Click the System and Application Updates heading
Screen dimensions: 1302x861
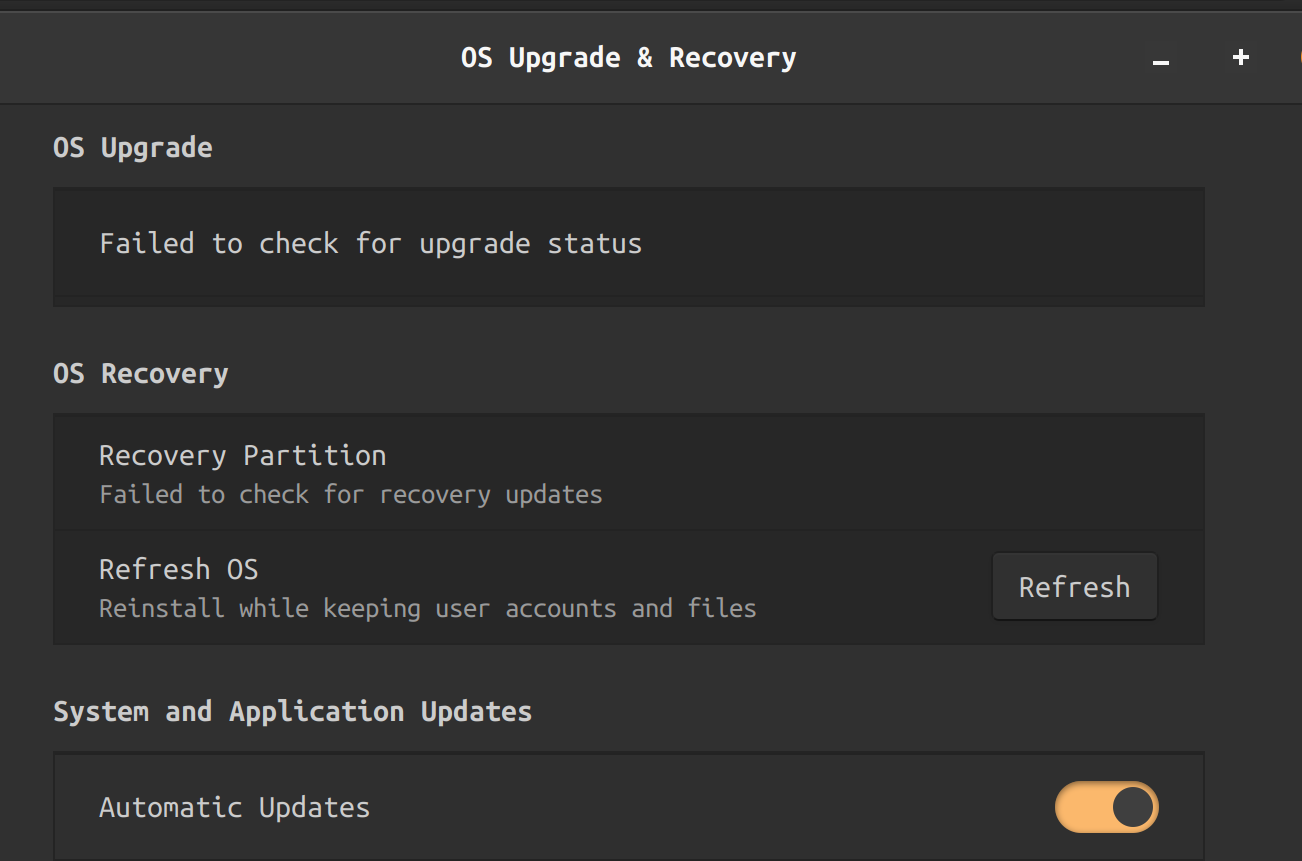(292, 711)
